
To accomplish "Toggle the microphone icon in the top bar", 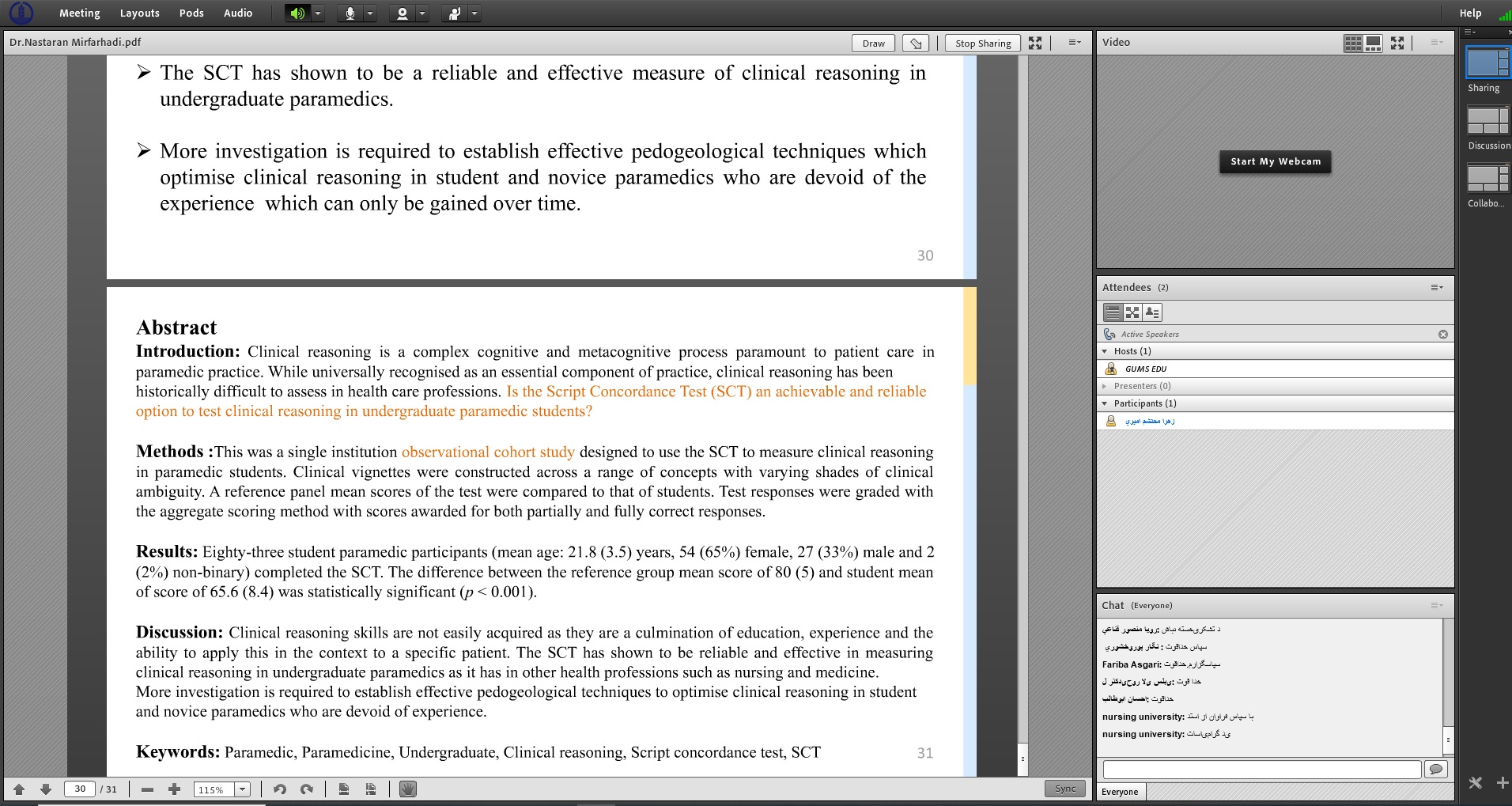I will coord(350,13).
